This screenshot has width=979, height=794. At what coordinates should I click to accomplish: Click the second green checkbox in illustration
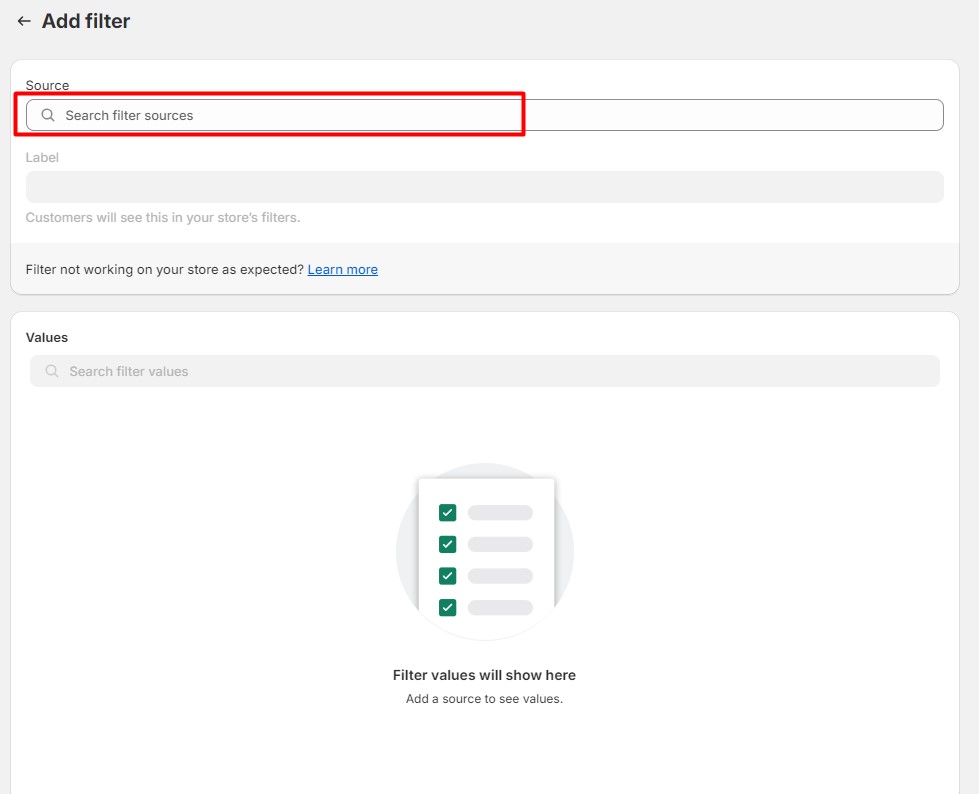click(x=447, y=544)
